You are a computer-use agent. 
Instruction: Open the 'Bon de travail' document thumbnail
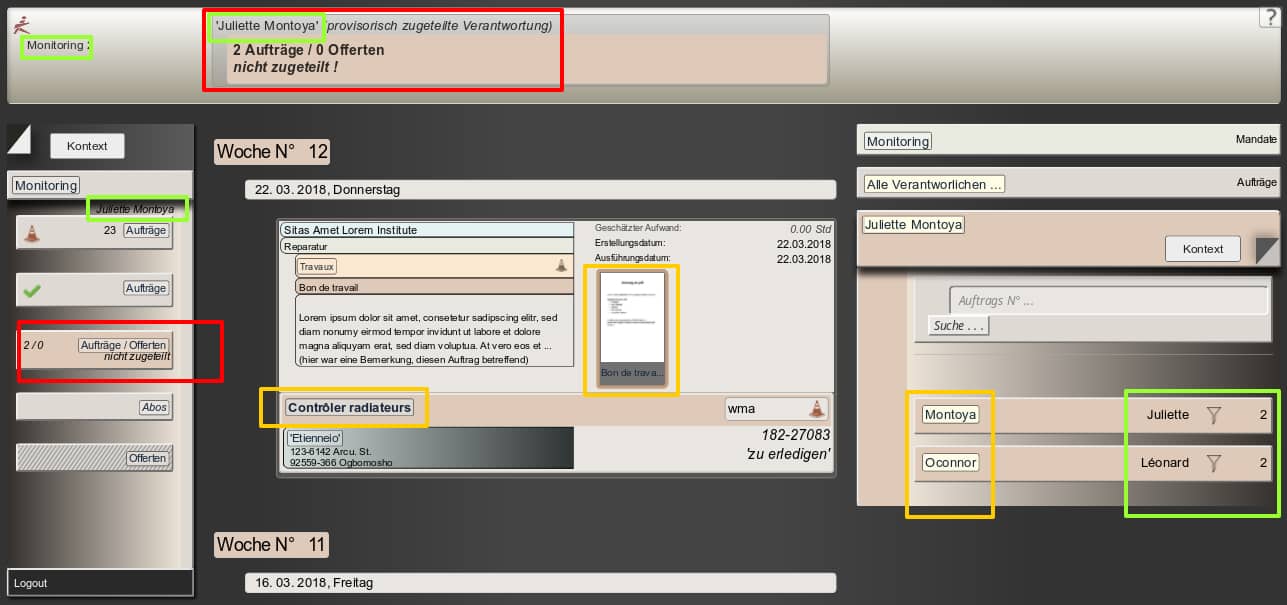631,330
